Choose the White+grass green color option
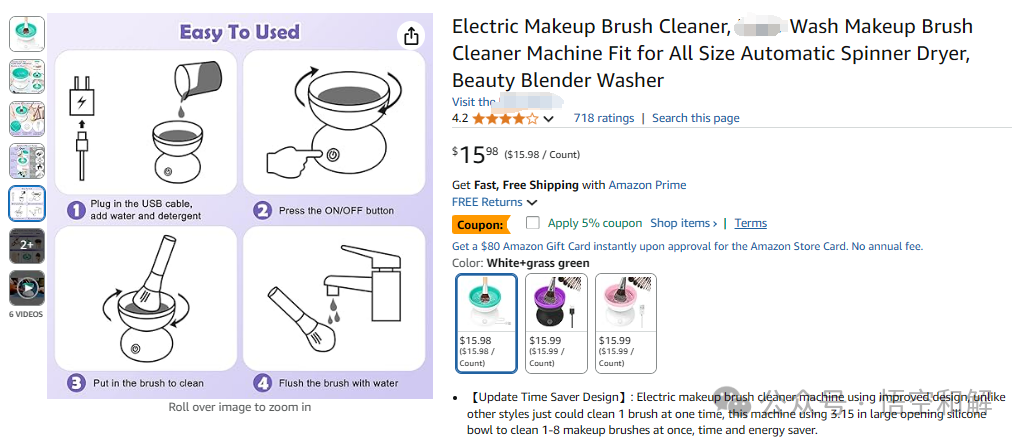The height and width of the screenshot is (444, 1025). click(486, 323)
